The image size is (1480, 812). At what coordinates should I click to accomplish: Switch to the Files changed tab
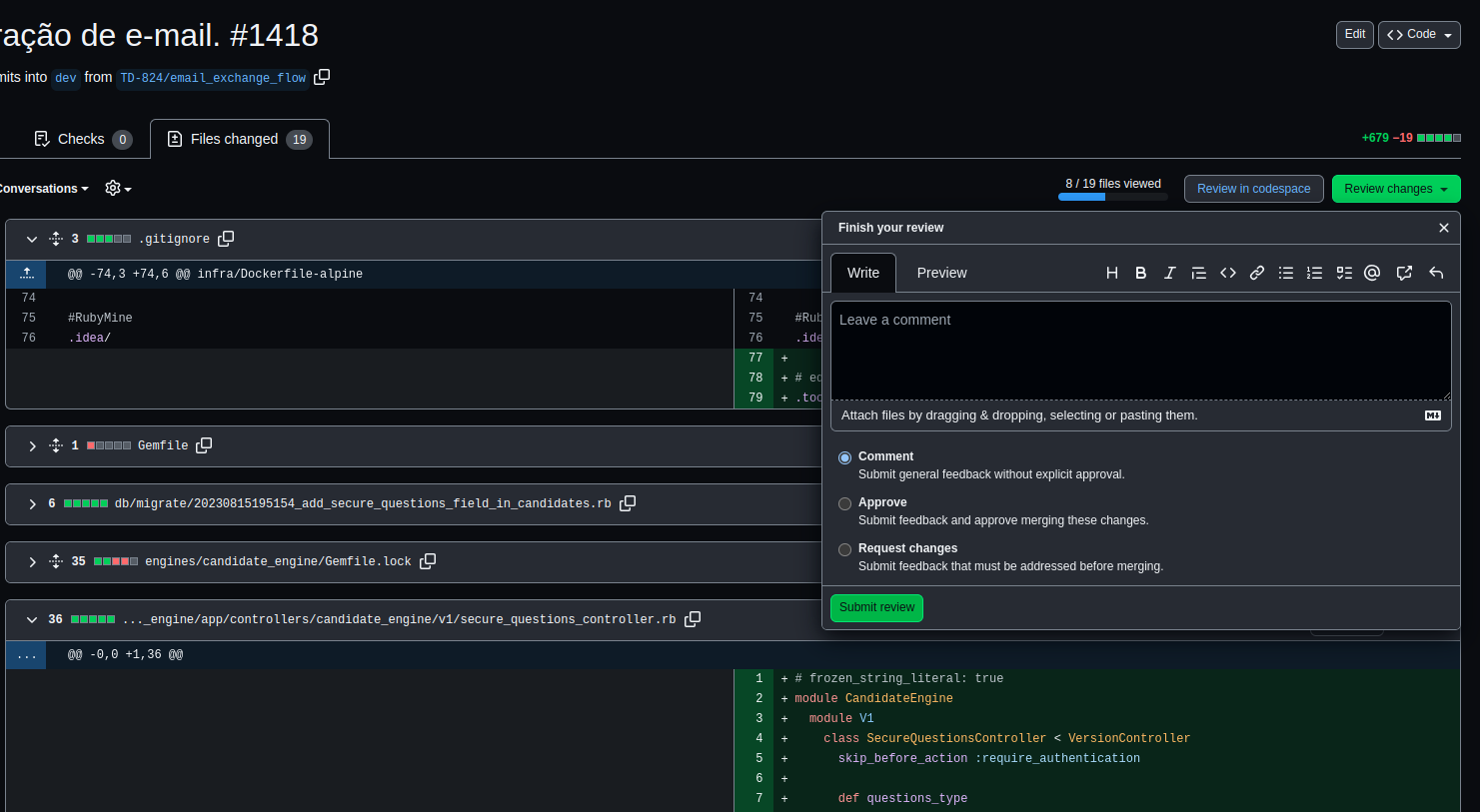[240, 139]
